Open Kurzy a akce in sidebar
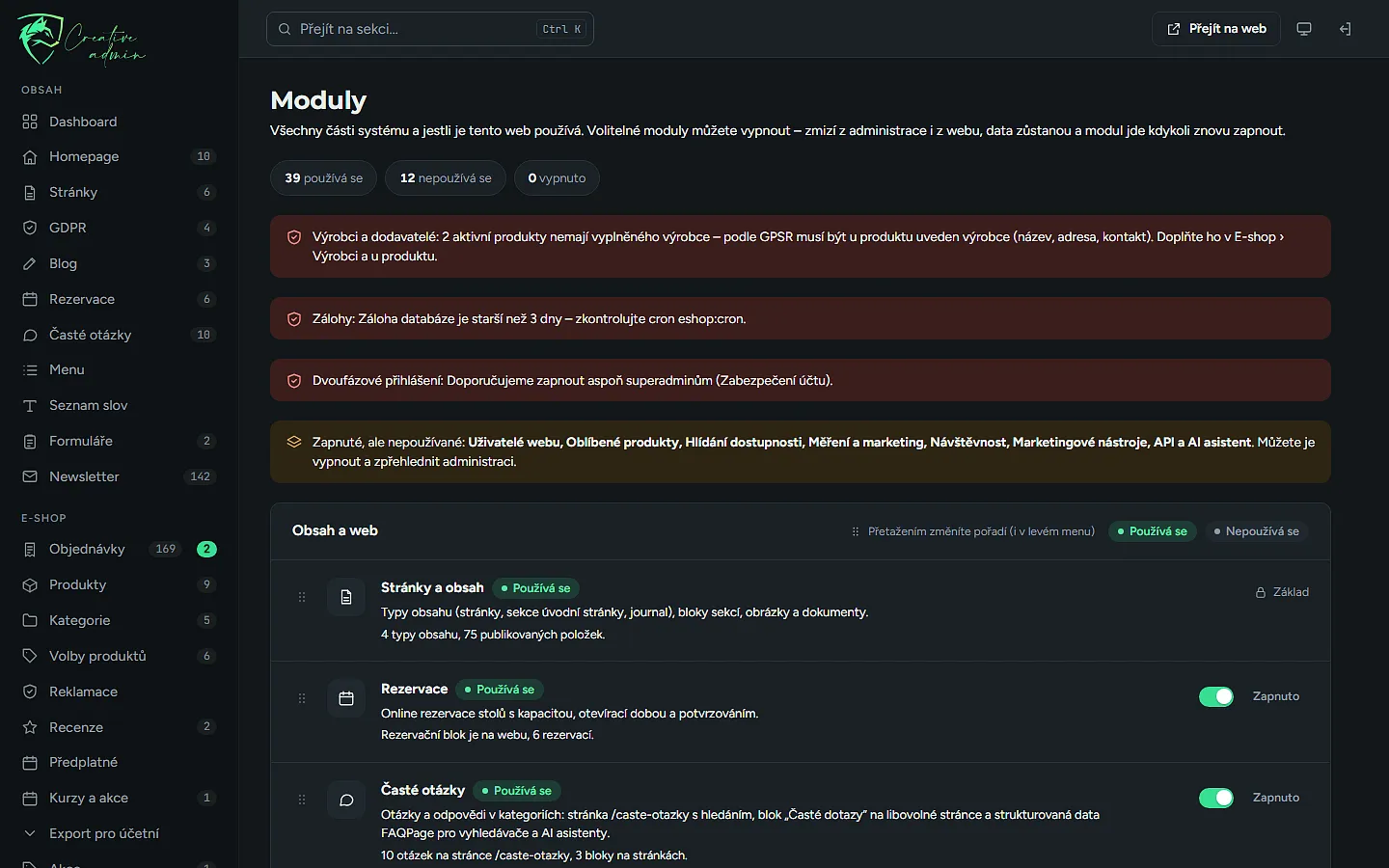 click(x=119, y=798)
